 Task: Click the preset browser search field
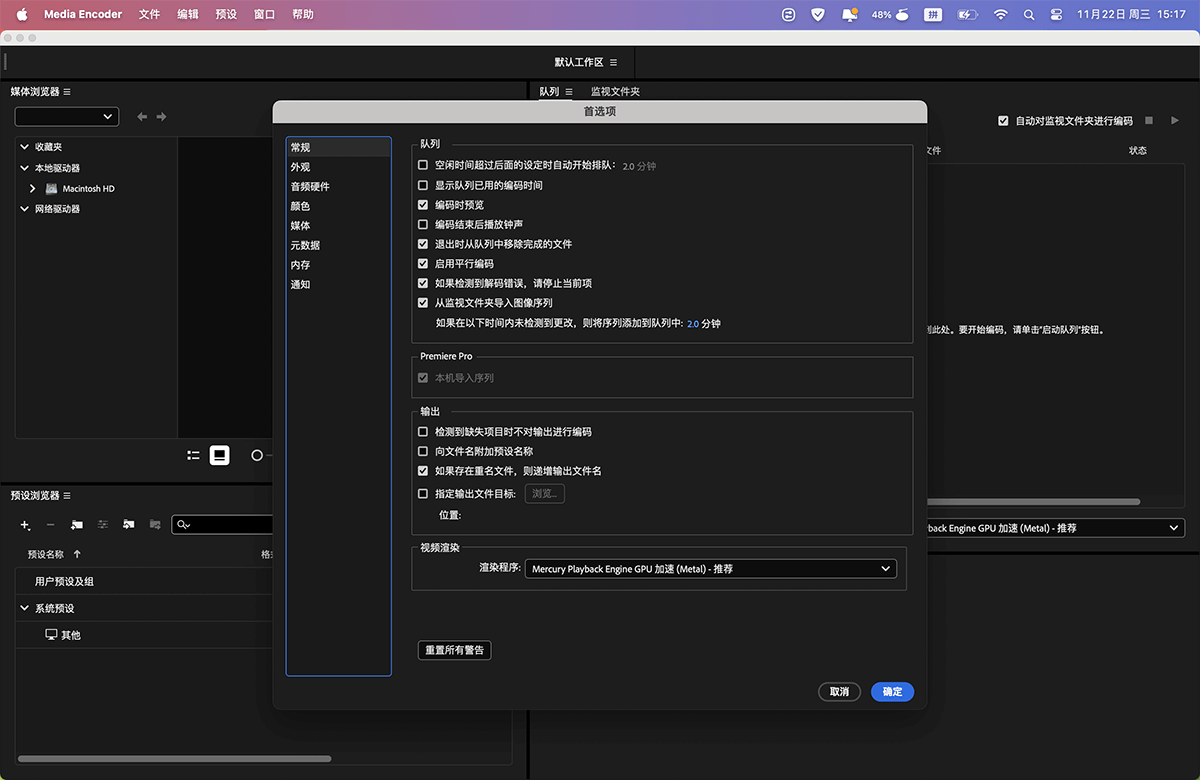(x=222, y=525)
